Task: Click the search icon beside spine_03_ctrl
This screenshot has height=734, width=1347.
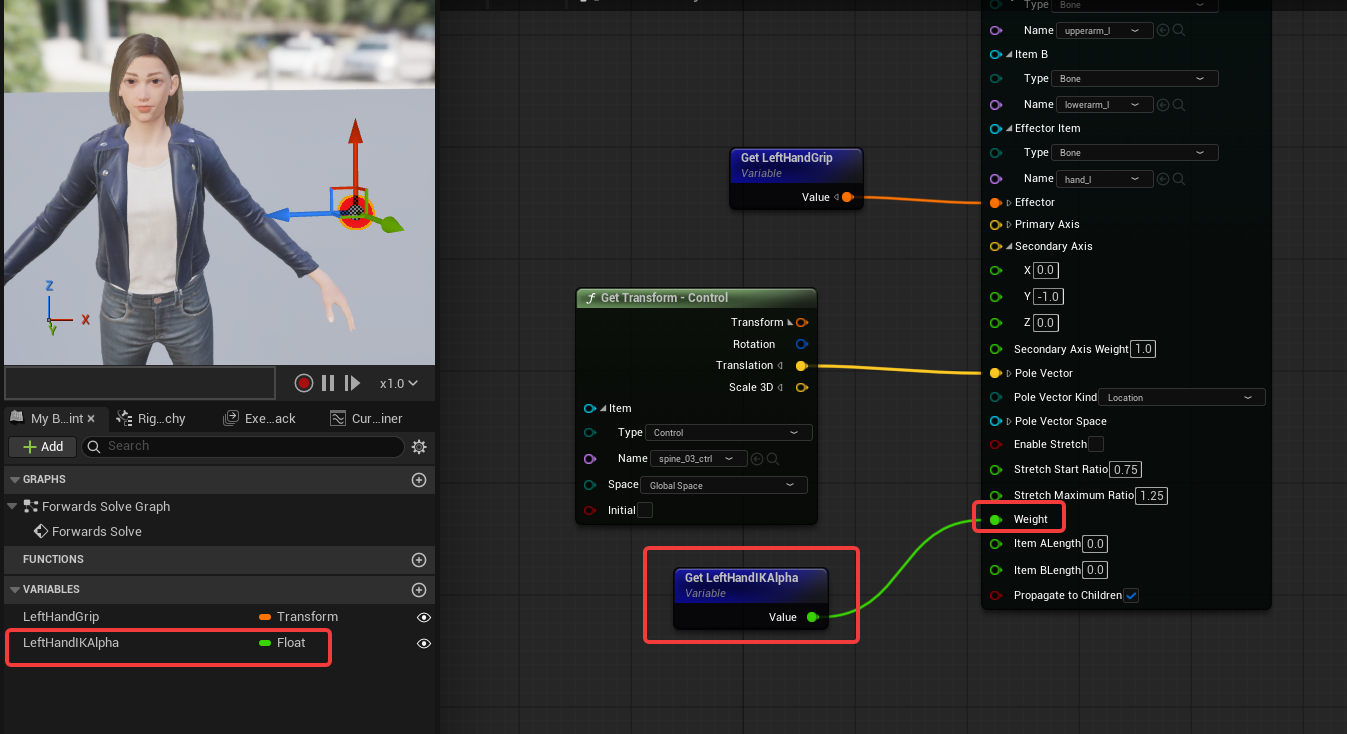Action: [773, 459]
